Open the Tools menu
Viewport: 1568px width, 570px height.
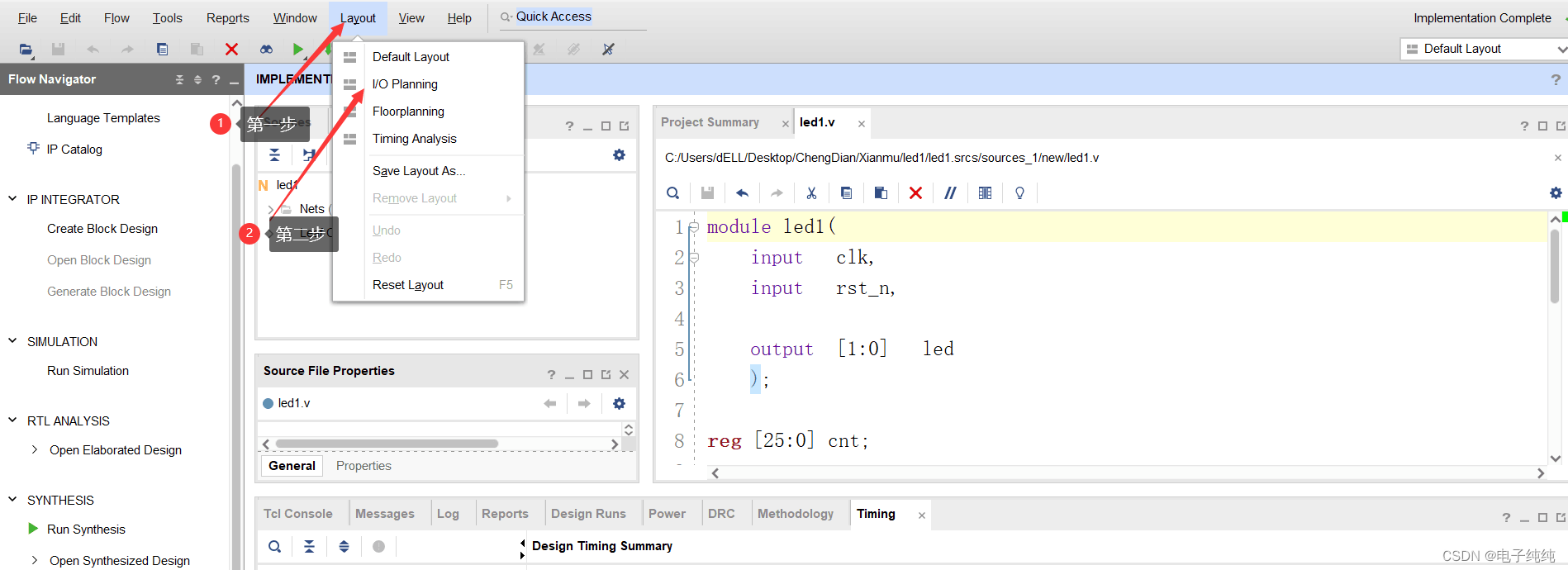168,18
